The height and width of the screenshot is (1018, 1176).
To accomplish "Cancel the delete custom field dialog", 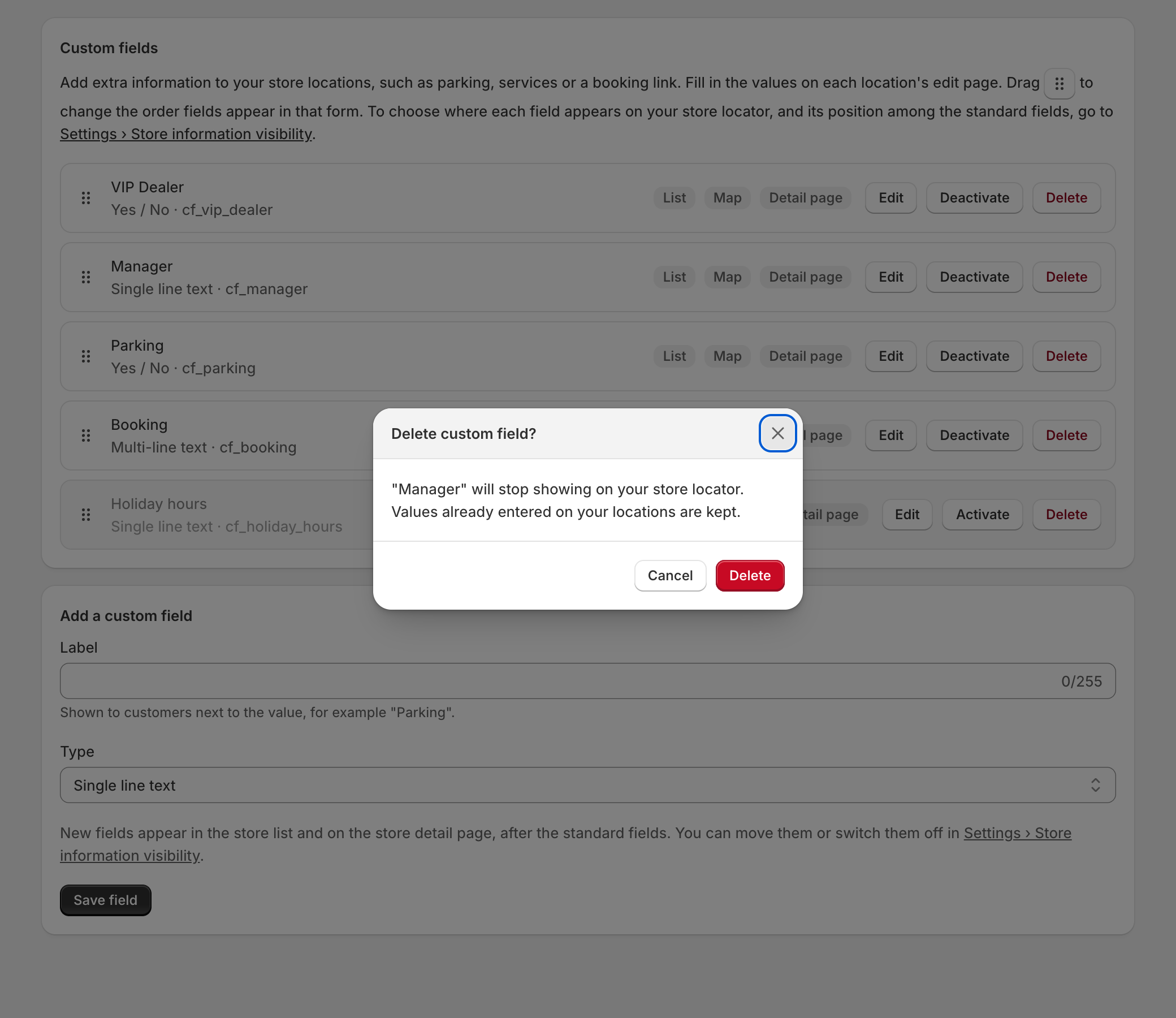I will coord(670,576).
